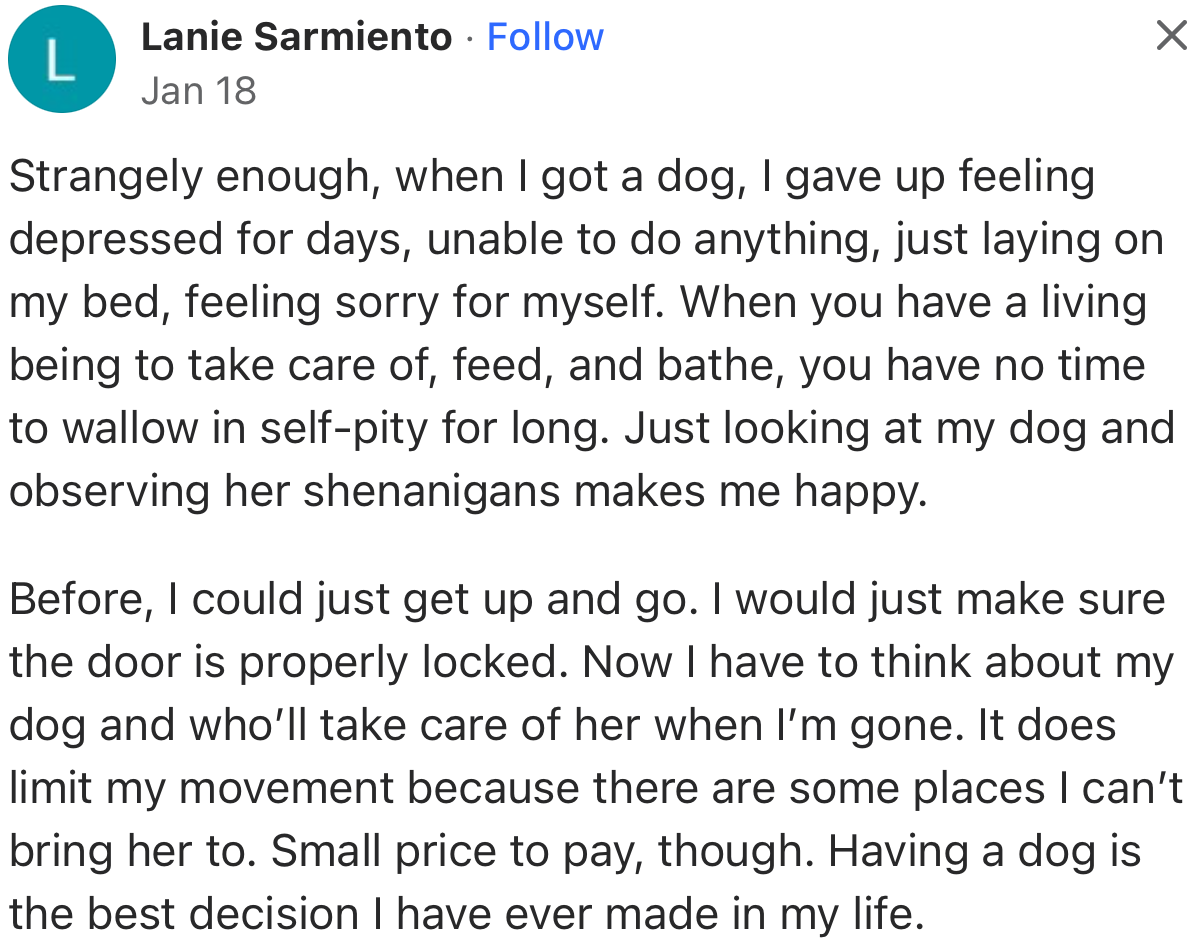Click the word "depressed" in the first paragraph
The height and width of the screenshot is (943, 1192).
pyautogui.click(x=116, y=241)
